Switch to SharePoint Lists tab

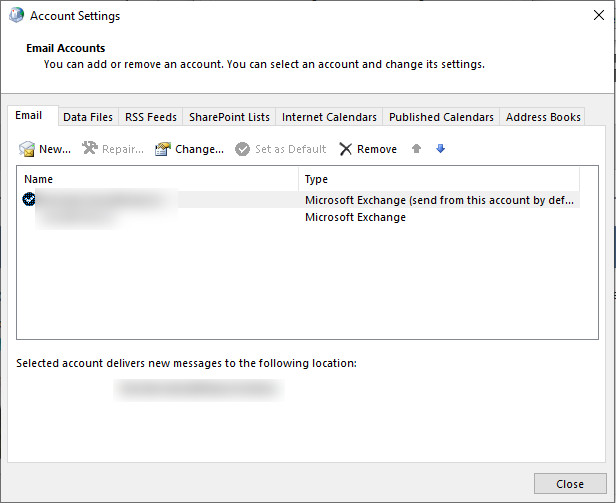click(229, 117)
